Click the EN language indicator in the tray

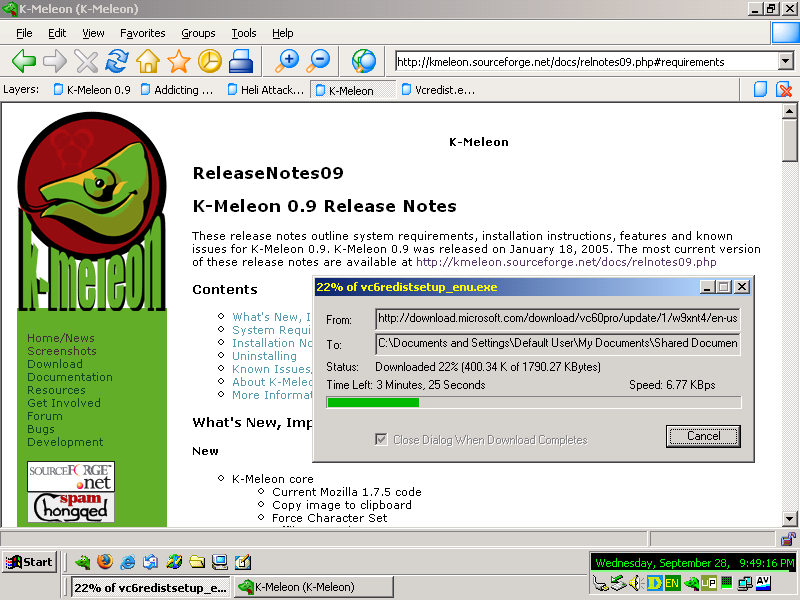(x=672, y=583)
